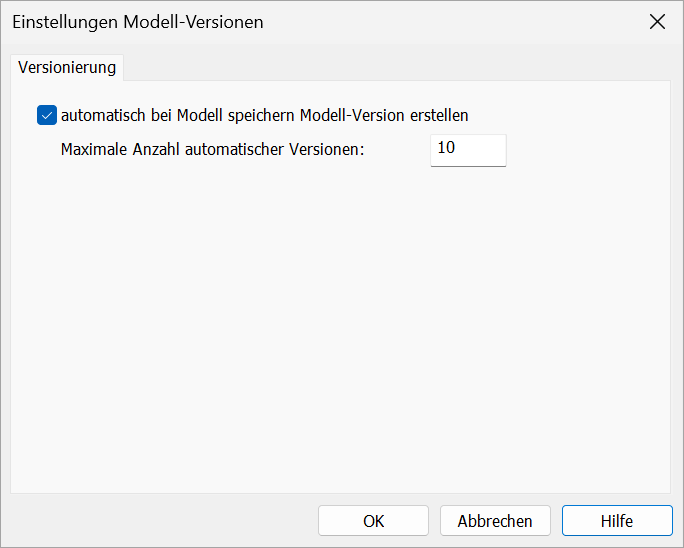Disable auto-versioning on model save
Screen dimensions: 684x548
click(47, 115)
